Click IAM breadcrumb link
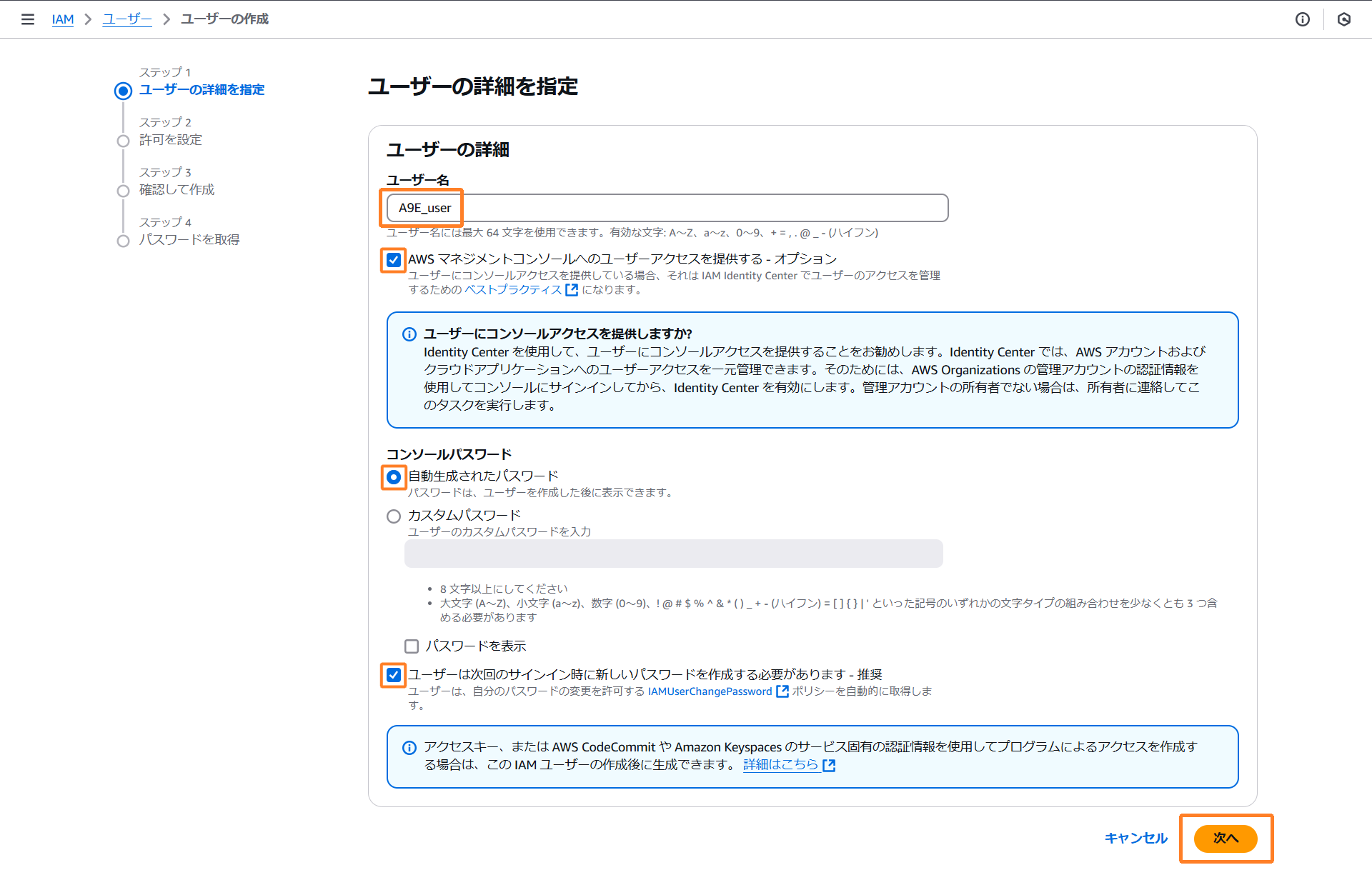This screenshot has height=885, width=1372. tap(63, 19)
